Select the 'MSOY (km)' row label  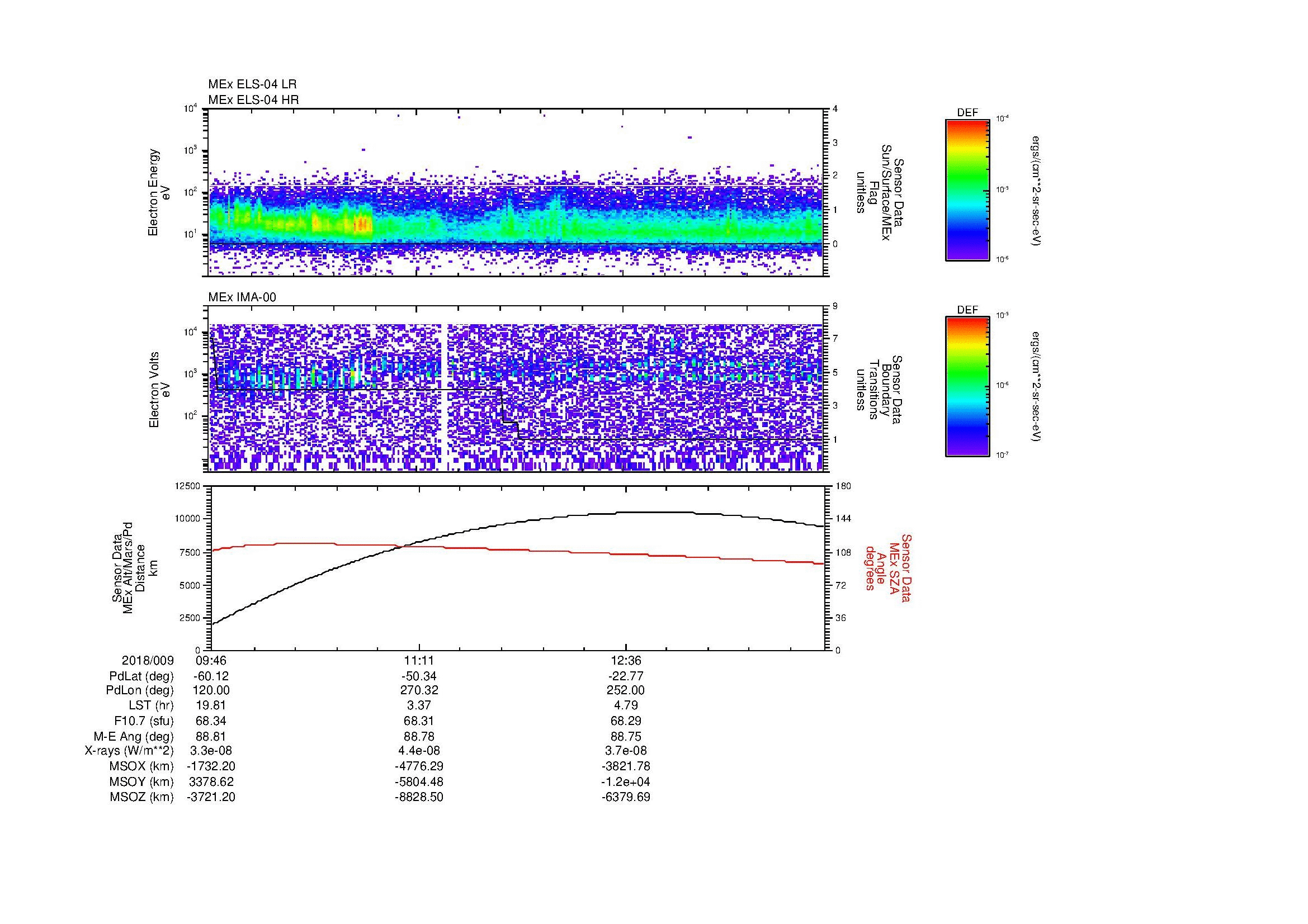(142, 781)
